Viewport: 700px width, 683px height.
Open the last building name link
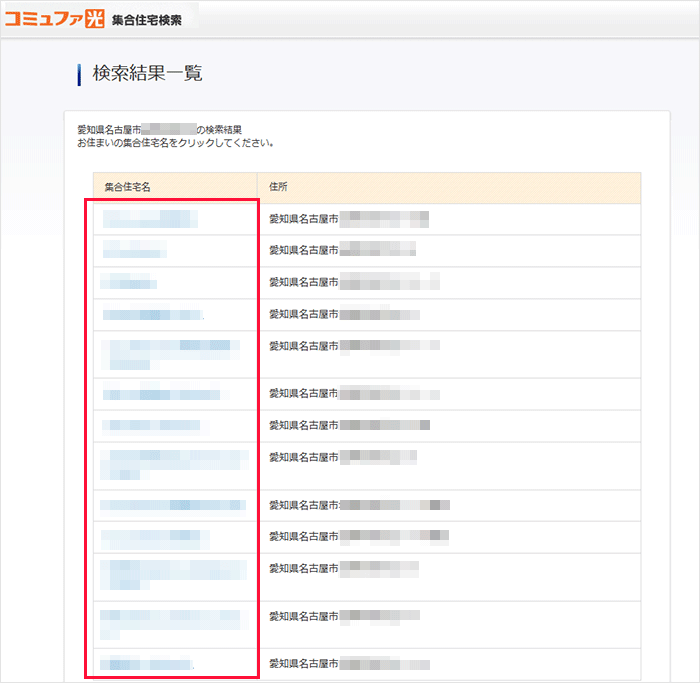click(148, 664)
